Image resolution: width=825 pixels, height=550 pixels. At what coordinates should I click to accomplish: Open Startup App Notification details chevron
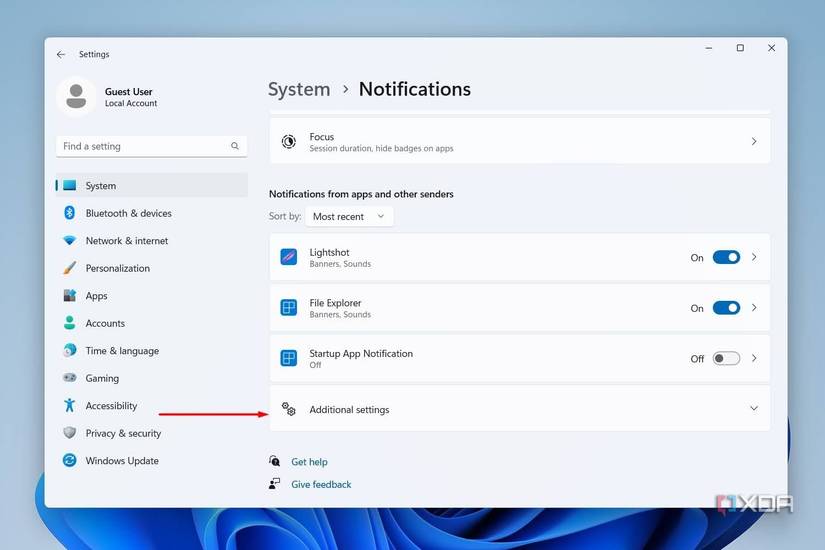click(x=754, y=358)
